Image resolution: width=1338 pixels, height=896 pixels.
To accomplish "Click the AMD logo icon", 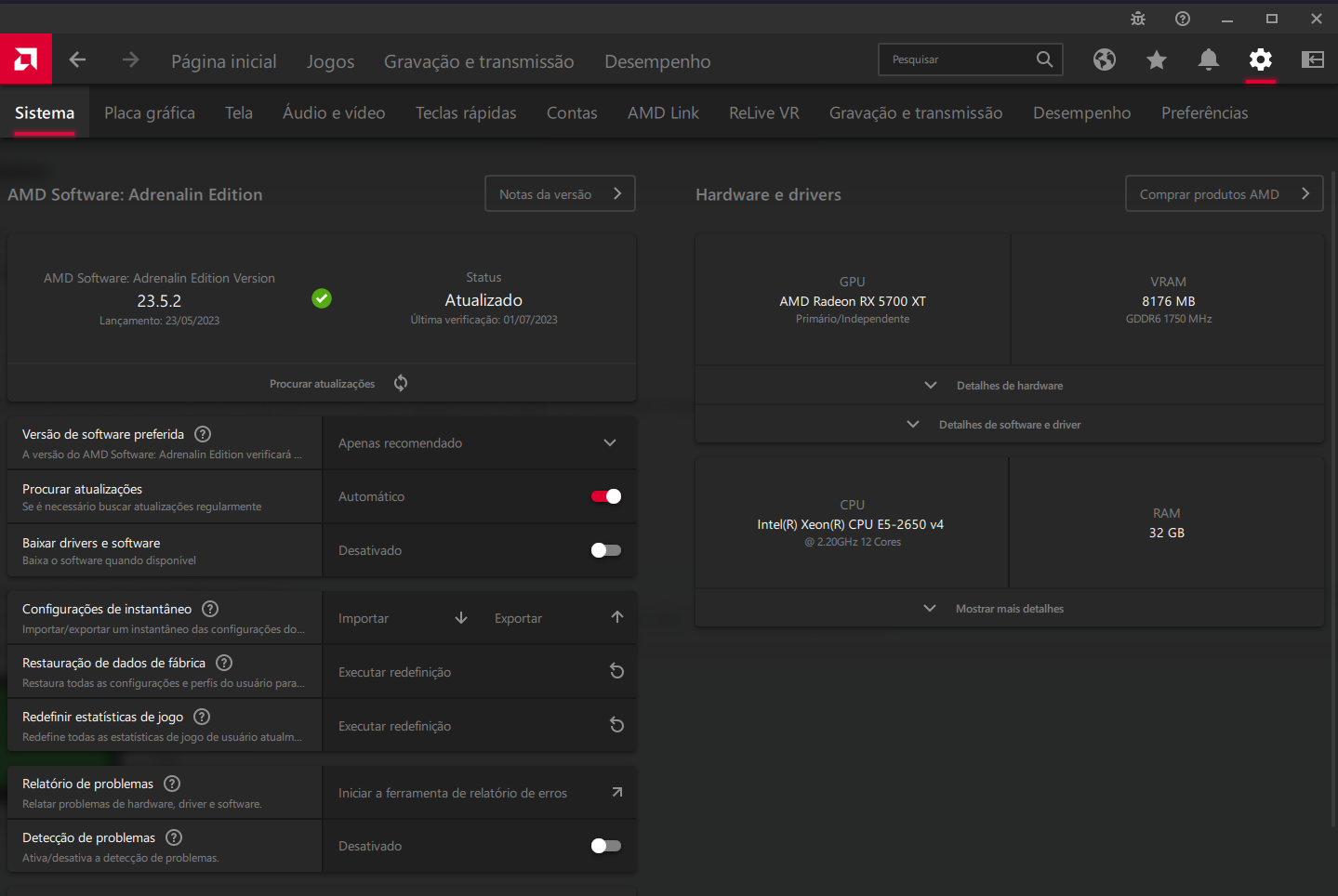I will 26,59.
